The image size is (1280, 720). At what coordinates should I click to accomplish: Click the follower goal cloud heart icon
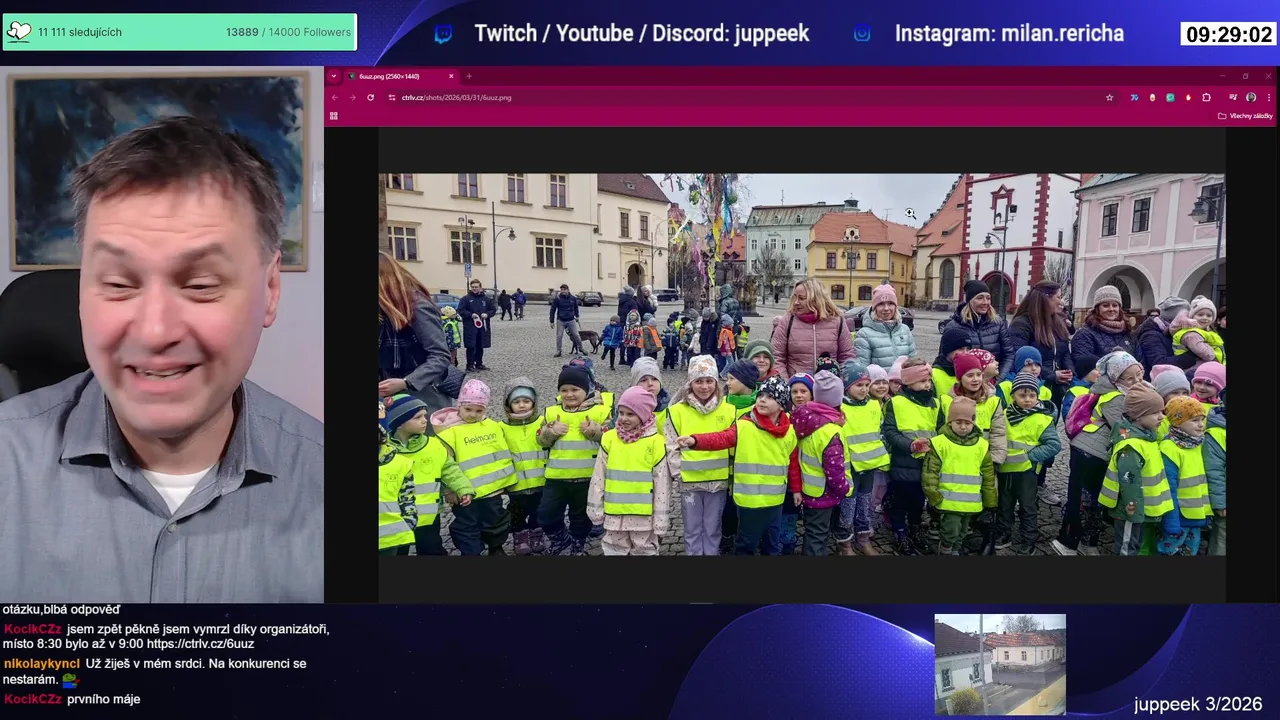19,32
